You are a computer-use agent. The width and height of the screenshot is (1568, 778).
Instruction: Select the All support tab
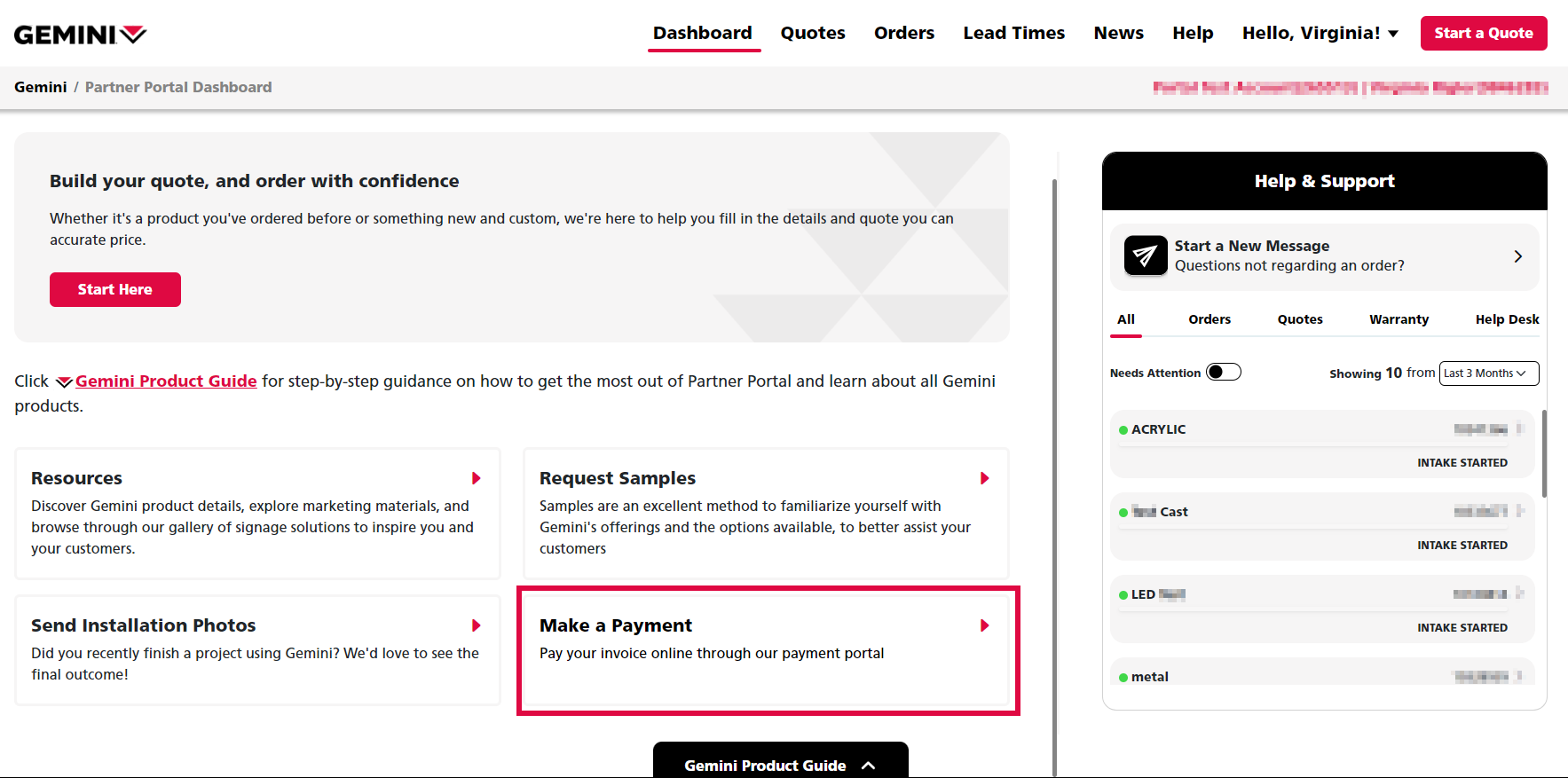1126,319
